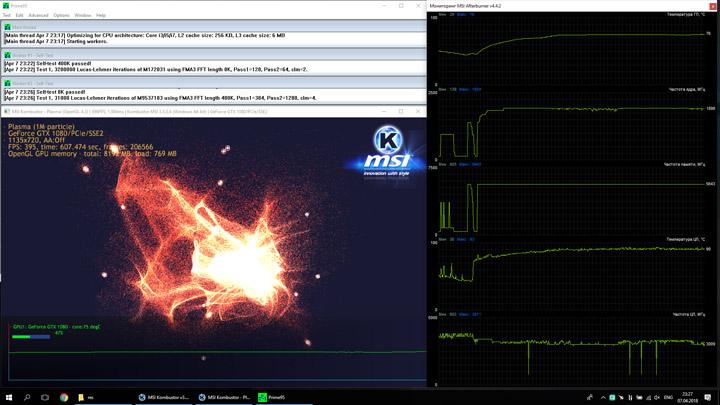Viewport: 720px width, 405px height.
Task: Open the clock and calendar flyout showing 23:27
Action: pyautogui.click(x=687, y=397)
